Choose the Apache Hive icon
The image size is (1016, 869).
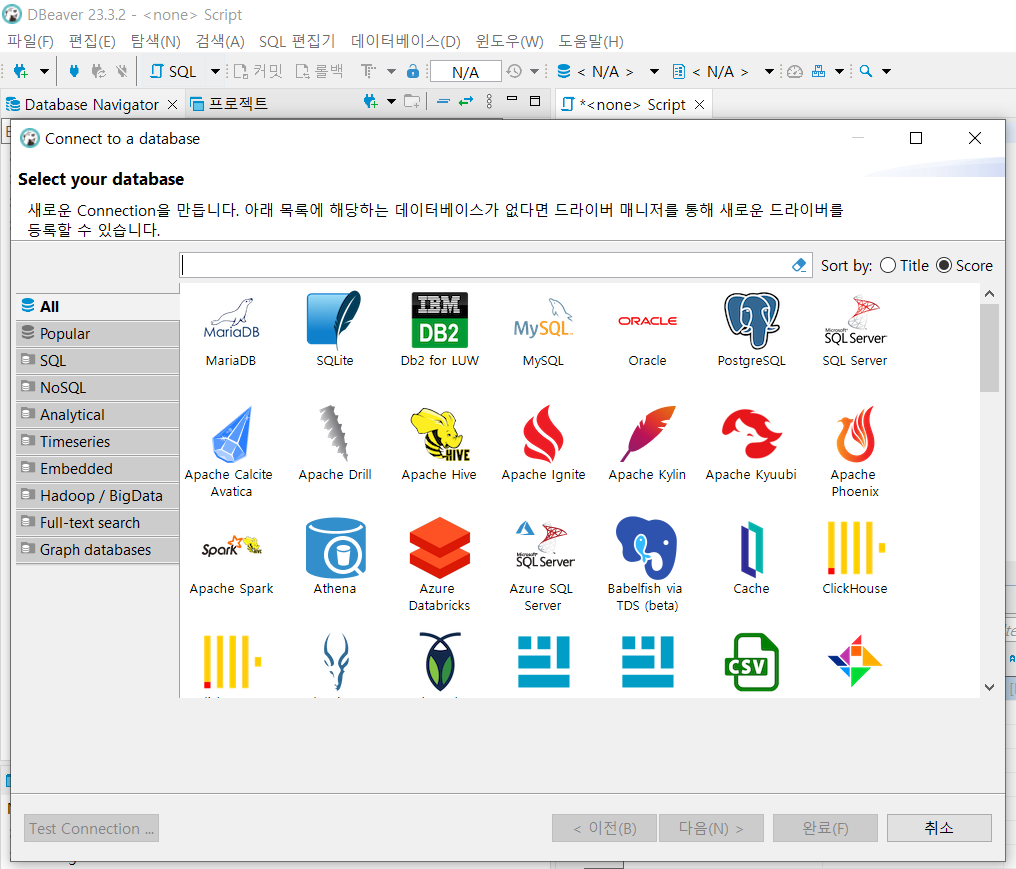tap(439, 443)
